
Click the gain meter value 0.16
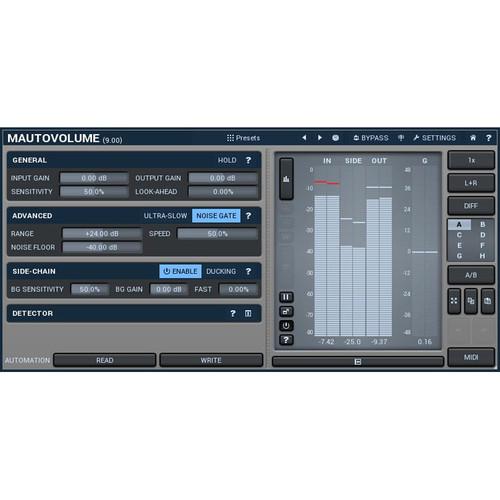[x=425, y=342]
